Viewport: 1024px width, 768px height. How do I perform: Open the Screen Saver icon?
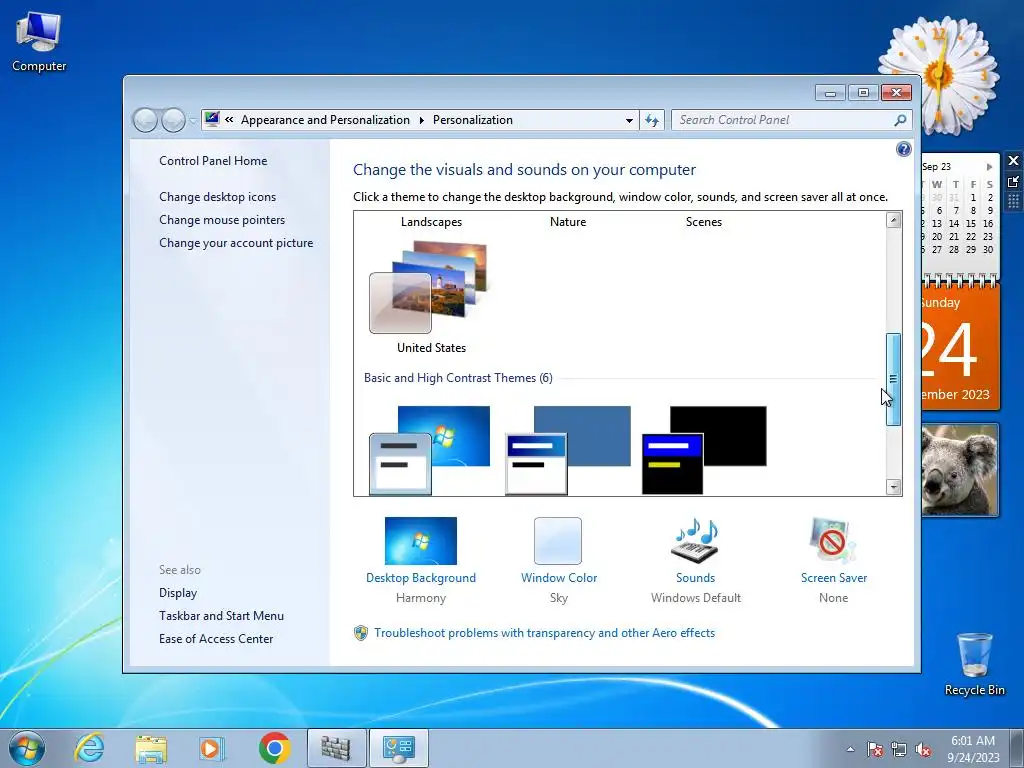click(x=833, y=541)
